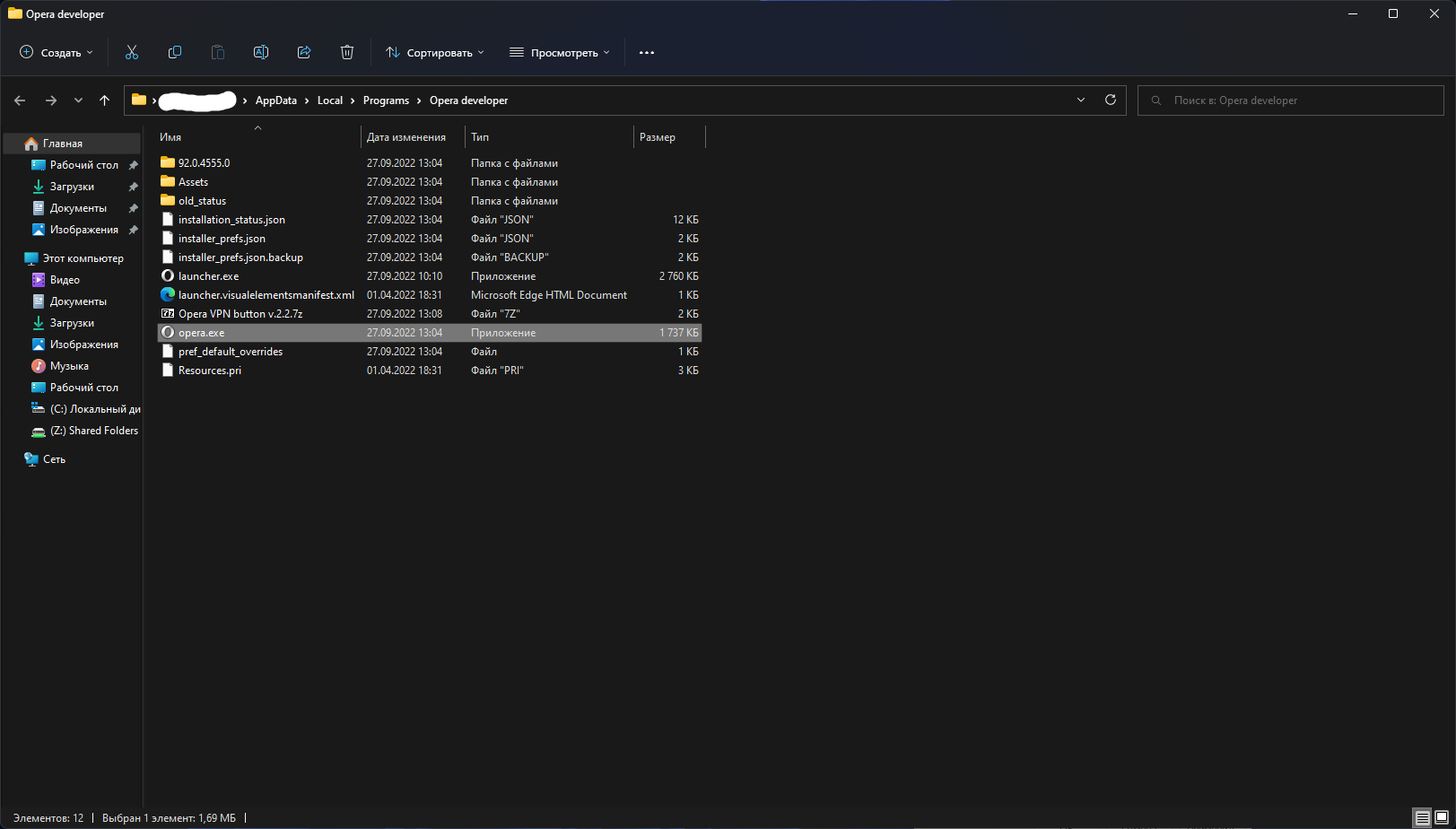Click chevron after AppData in breadcrumb
Viewport: 1456px width, 829px height.
click(x=307, y=100)
